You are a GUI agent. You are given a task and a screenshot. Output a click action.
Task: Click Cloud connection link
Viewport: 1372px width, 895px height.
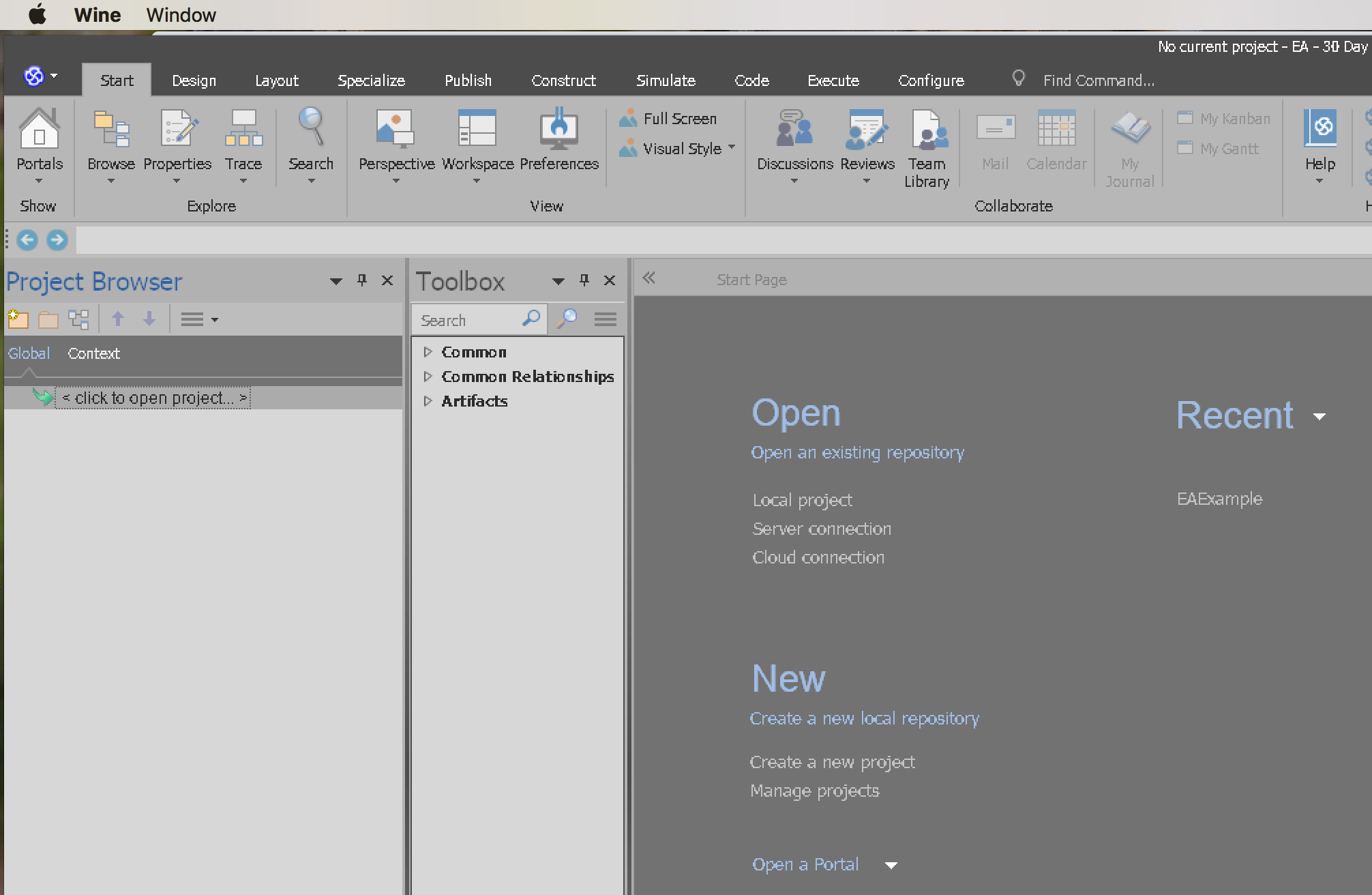[x=818, y=557]
